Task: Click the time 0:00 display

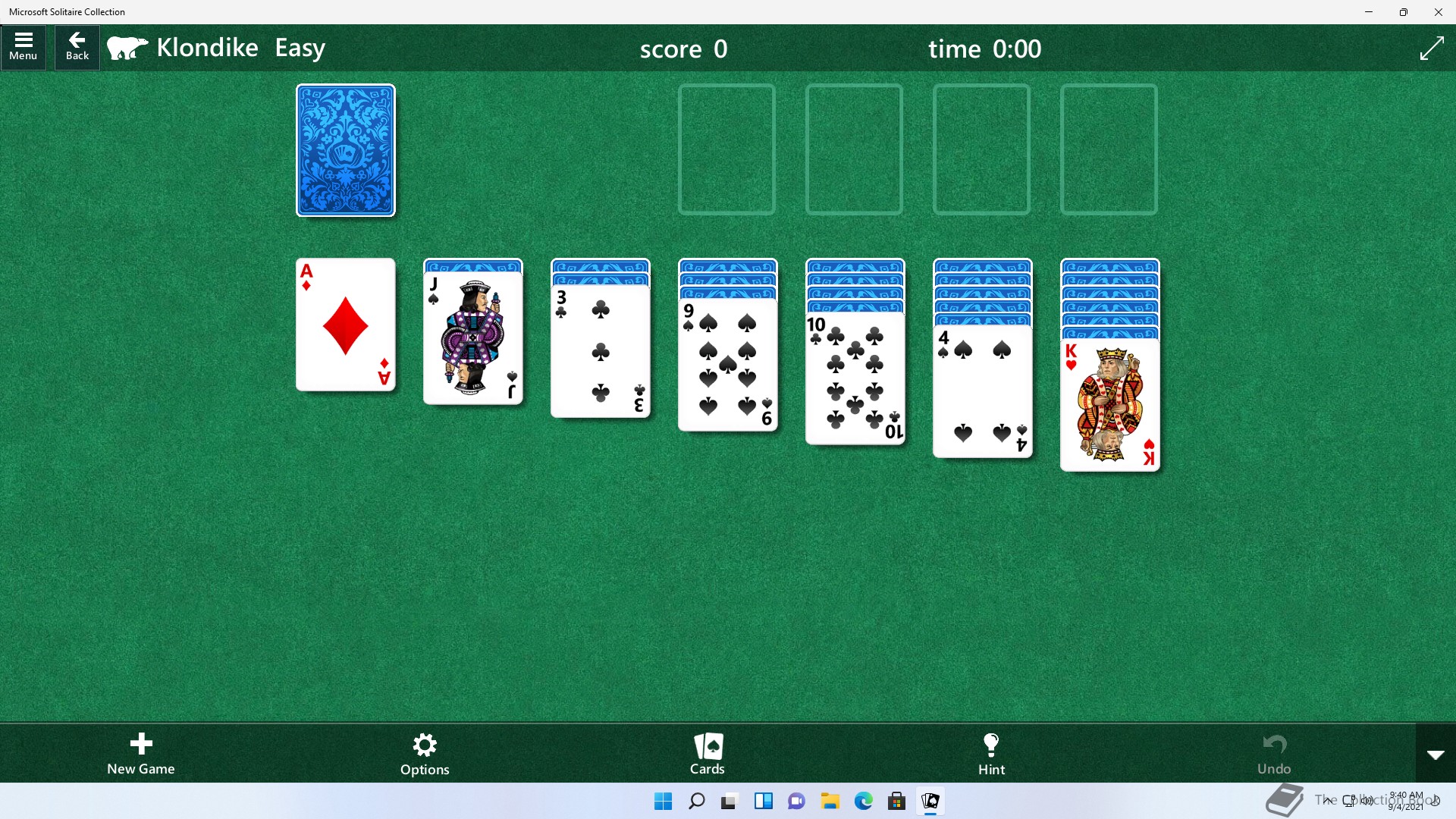Action: pos(984,49)
